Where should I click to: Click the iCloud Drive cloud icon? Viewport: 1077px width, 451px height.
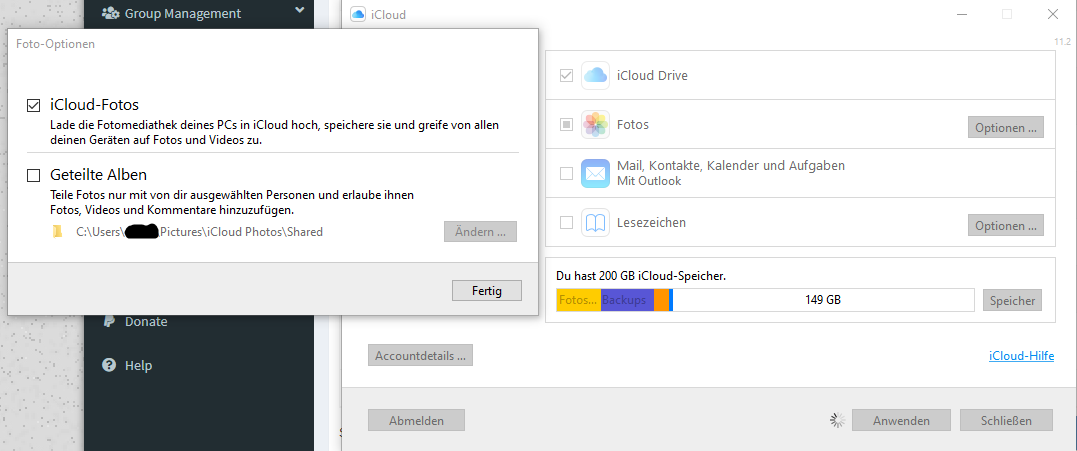pos(596,76)
